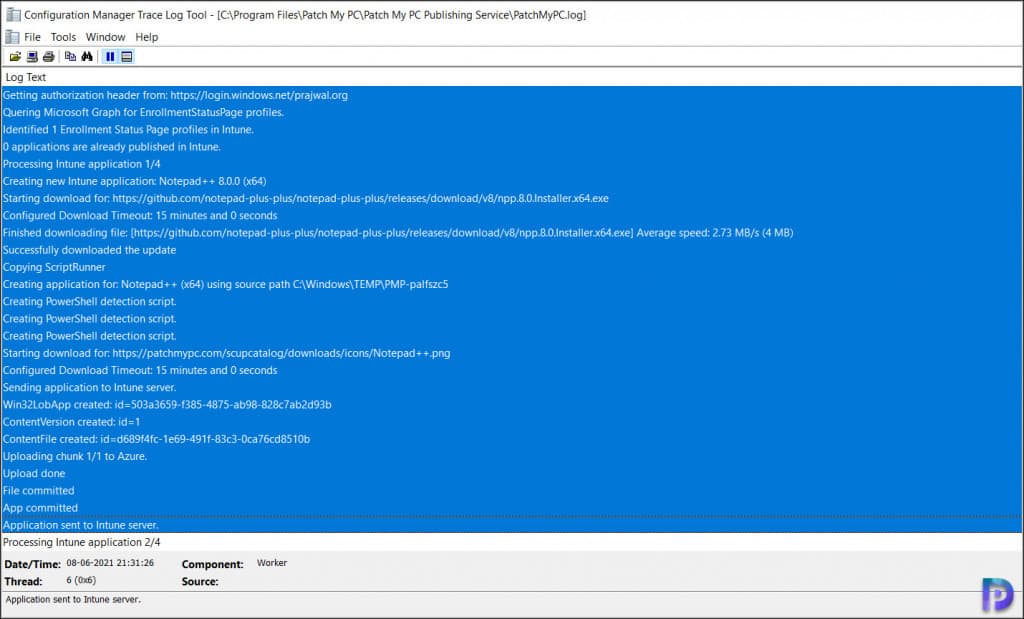Select 'Starting download for' Notepad++.png icon line
The width and height of the screenshot is (1024, 619).
pyautogui.click(x=511, y=353)
